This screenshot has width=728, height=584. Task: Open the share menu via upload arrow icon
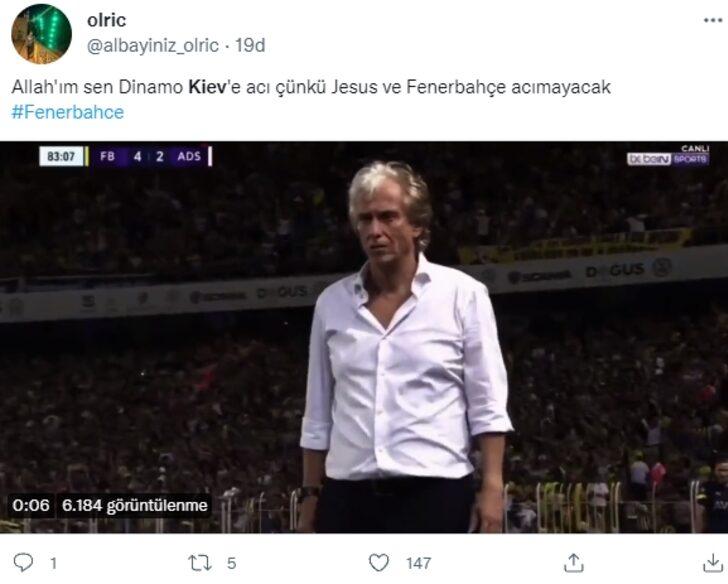click(x=572, y=563)
